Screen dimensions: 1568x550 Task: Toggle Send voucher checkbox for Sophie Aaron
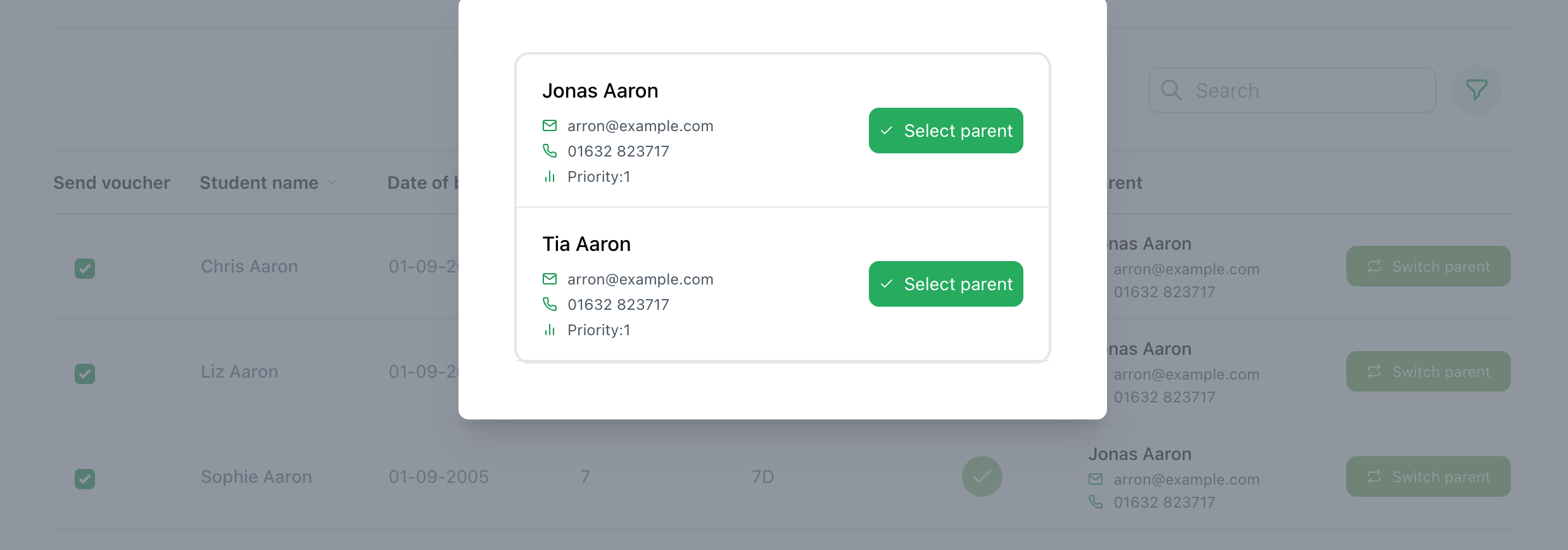(x=85, y=478)
